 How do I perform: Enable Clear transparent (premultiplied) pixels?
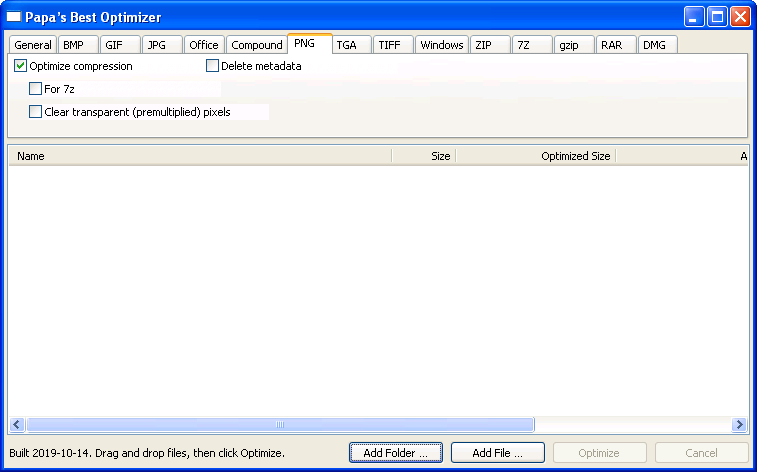[x=36, y=112]
